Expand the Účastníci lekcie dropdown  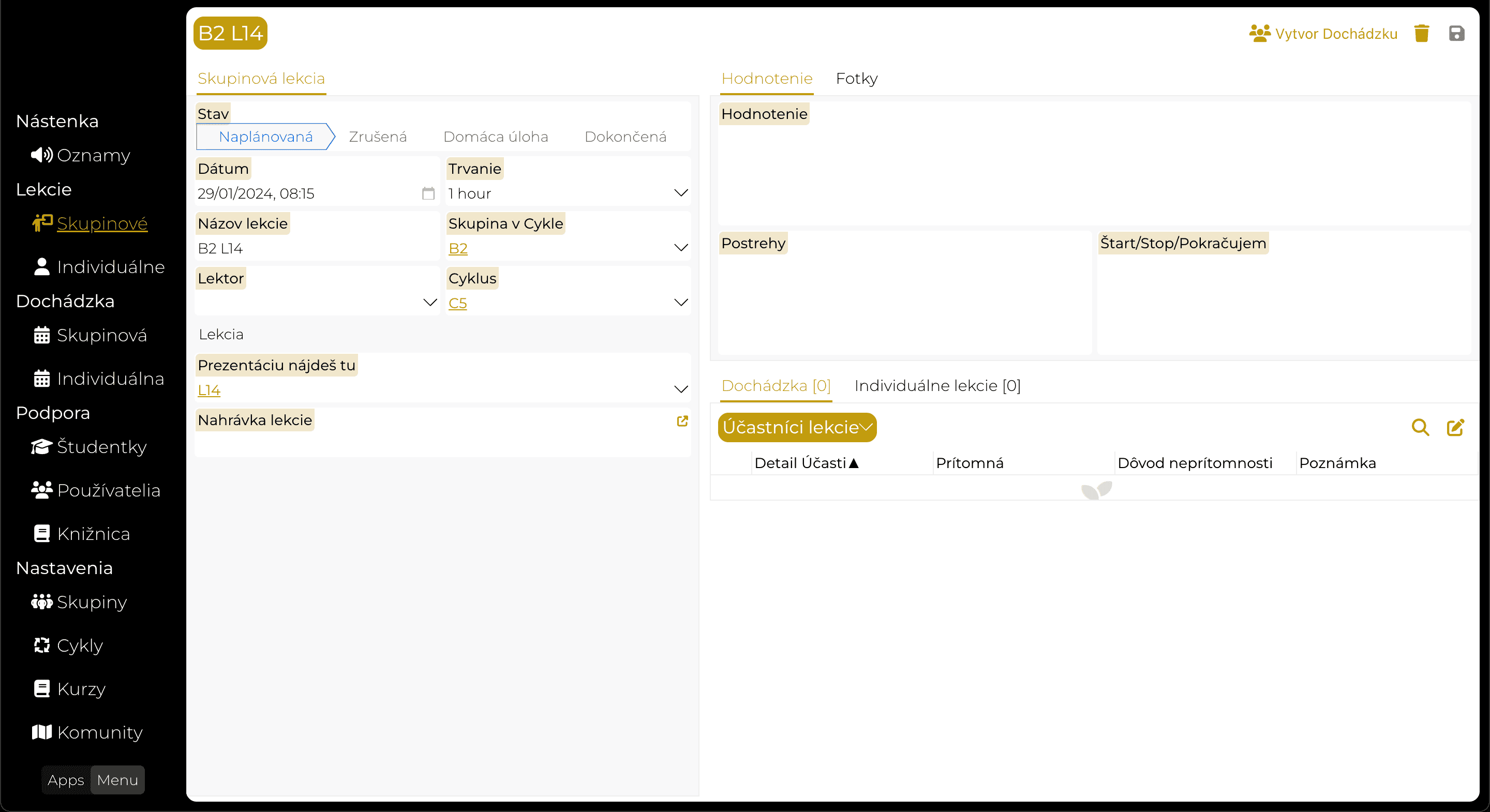(x=797, y=427)
